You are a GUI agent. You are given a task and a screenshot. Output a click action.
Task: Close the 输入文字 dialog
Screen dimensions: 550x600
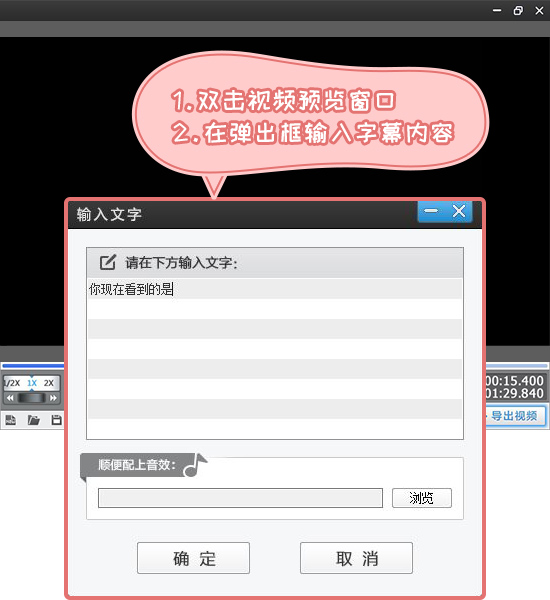tap(459, 211)
